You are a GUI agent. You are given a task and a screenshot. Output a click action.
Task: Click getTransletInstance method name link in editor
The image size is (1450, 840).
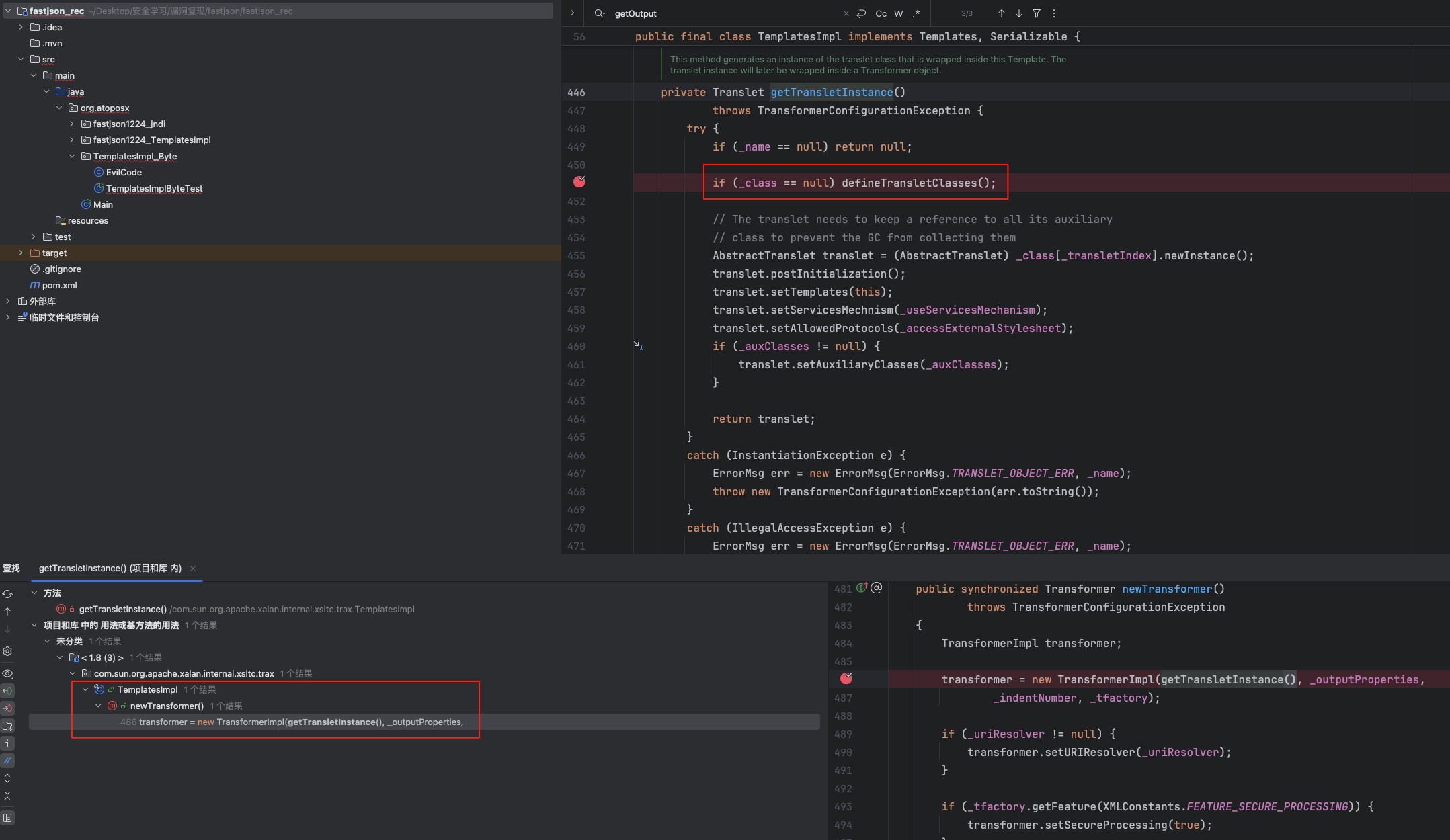pos(832,92)
